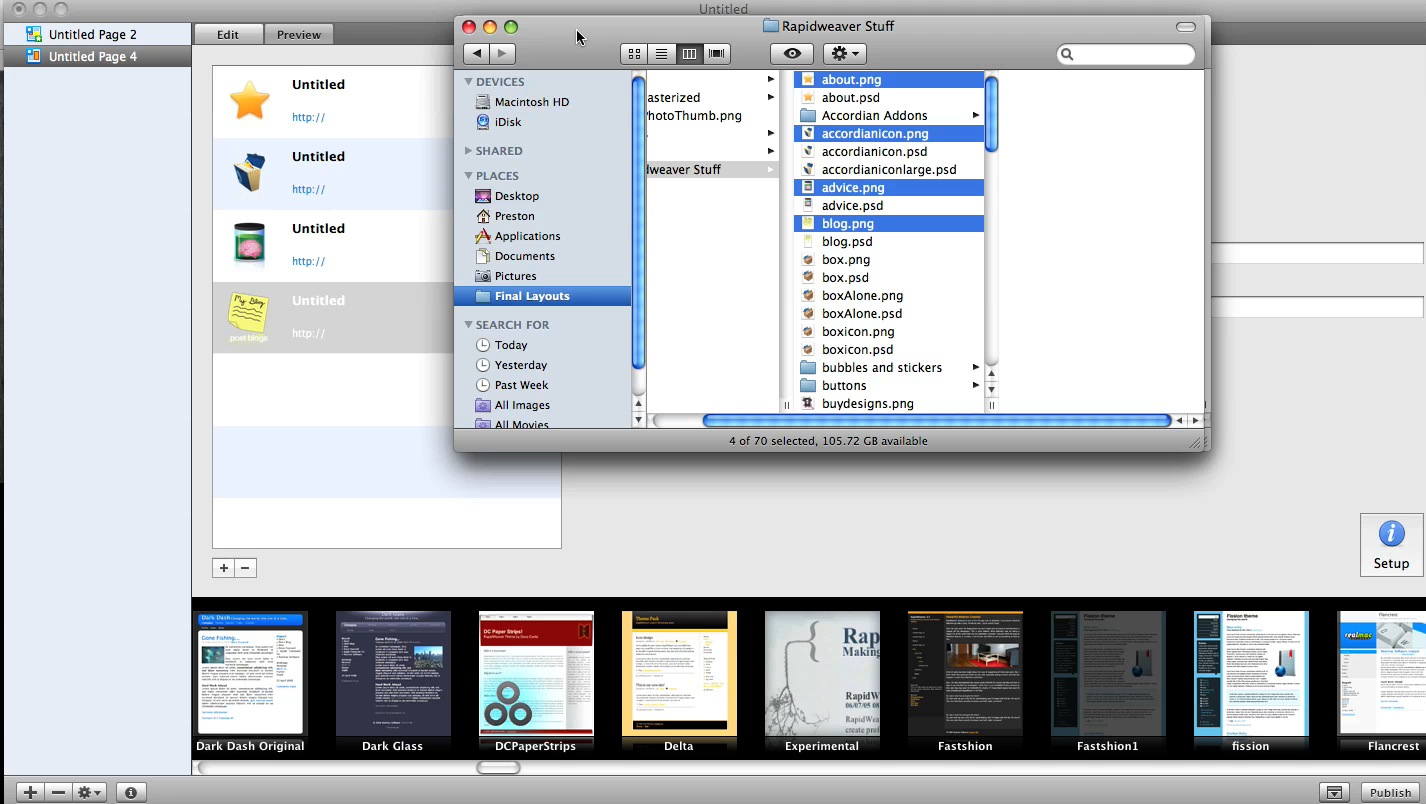Expand the buttons folder arrow
The height and width of the screenshot is (804, 1426).
tap(976, 386)
